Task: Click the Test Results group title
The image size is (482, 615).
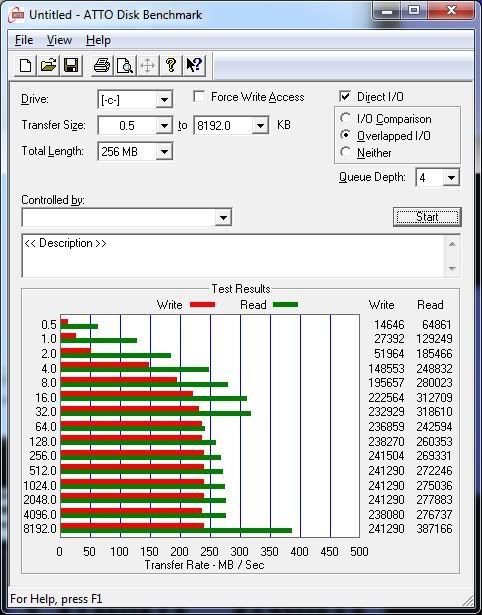Action: click(241, 289)
